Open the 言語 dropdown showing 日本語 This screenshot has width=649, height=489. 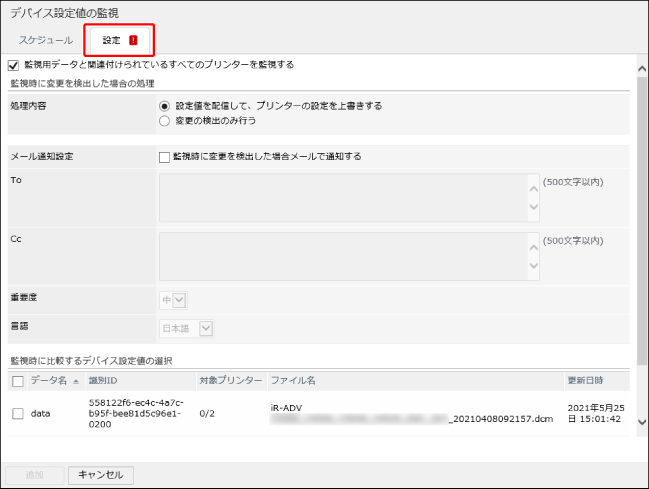pos(187,327)
